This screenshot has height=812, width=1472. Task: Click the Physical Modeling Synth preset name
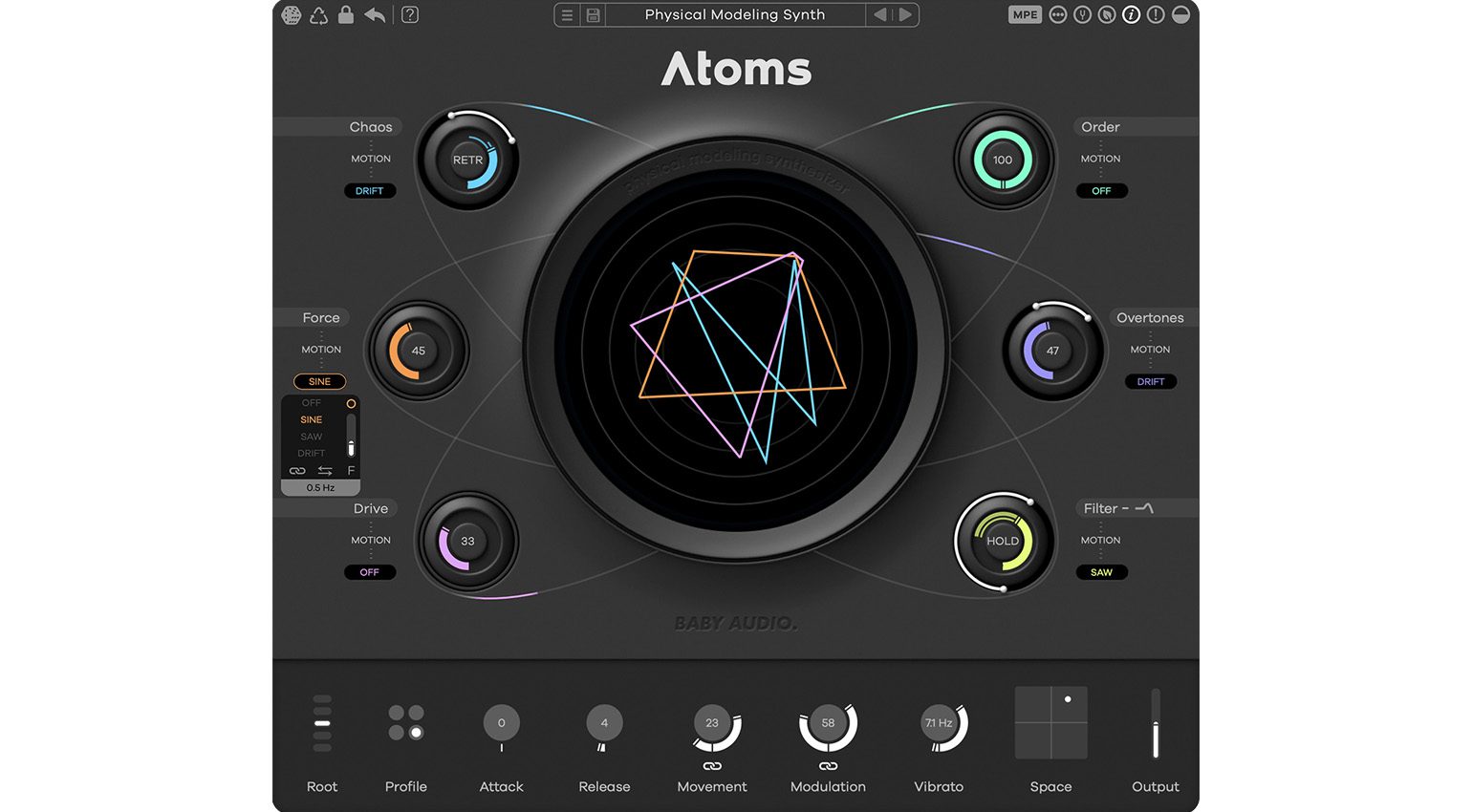pos(735,14)
